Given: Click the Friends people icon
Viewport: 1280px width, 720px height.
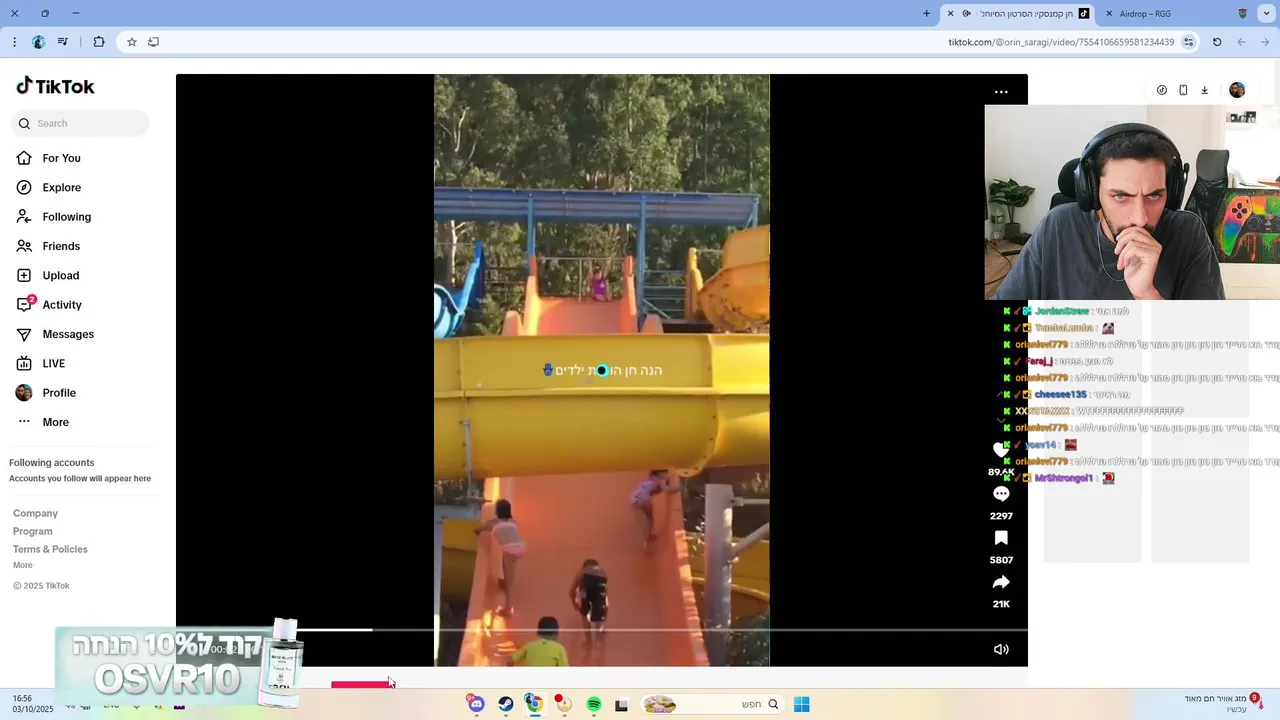Looking at the screenshot, I should tap(24, 246).
